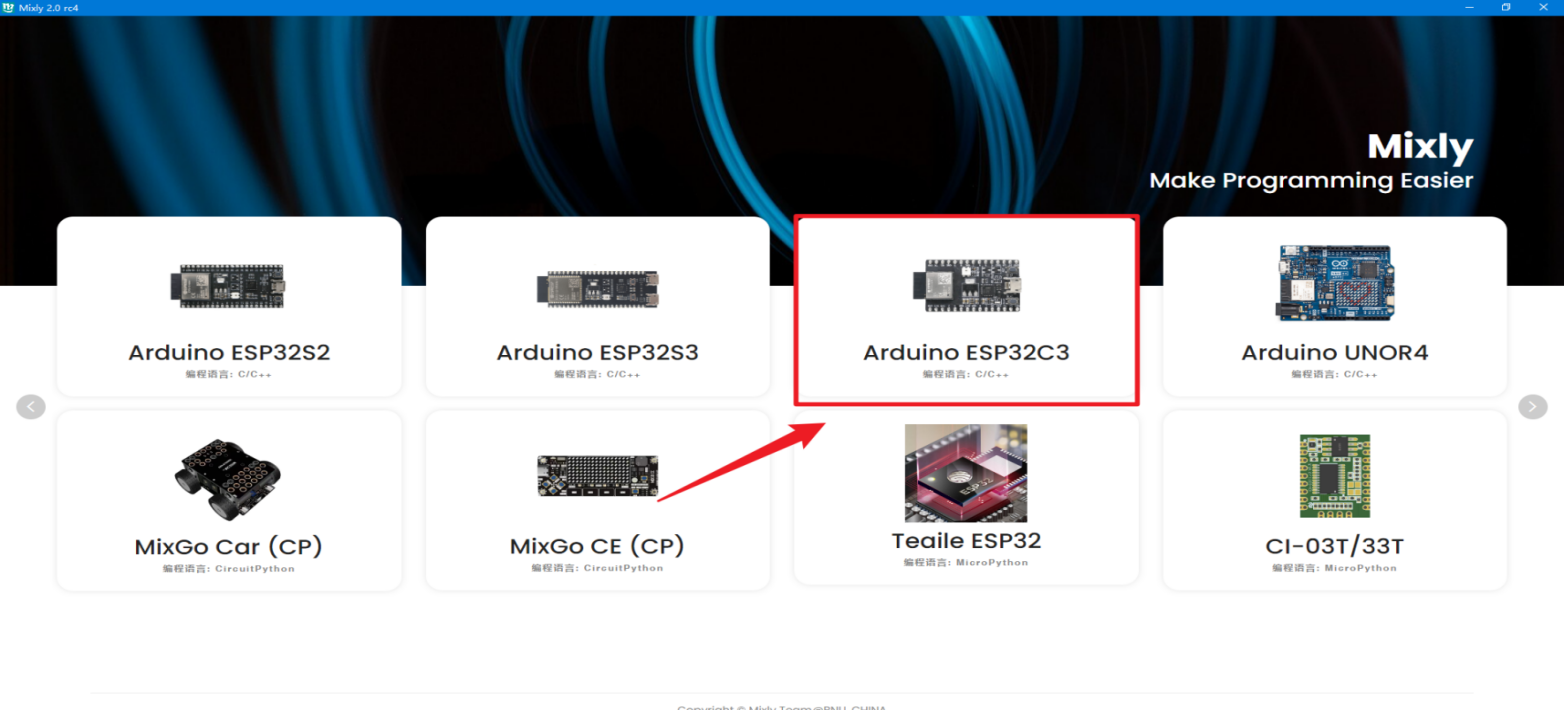Select the MixGo Car robot image
The image size is (1564, 710).
click(229, 475)
